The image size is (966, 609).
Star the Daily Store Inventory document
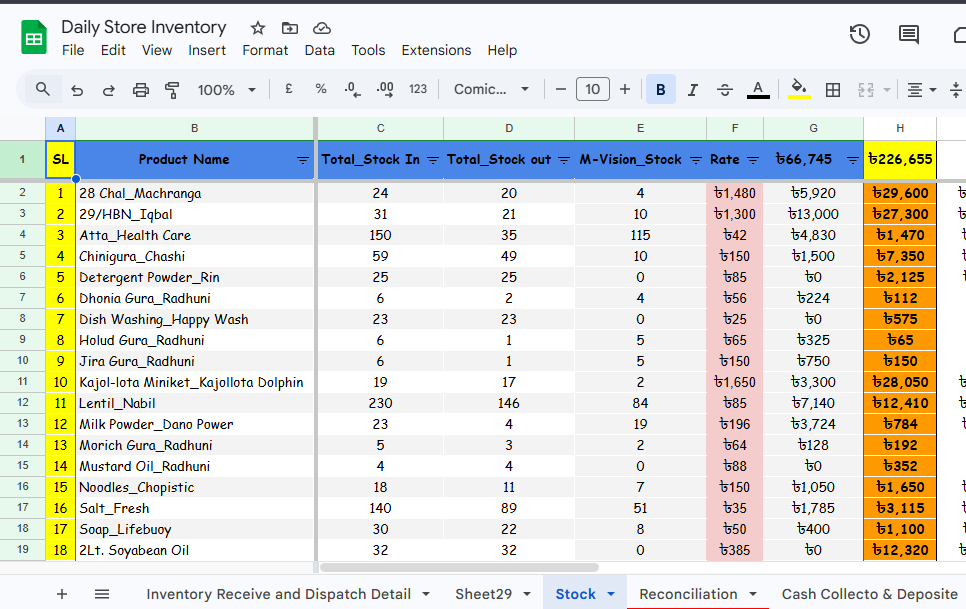coord(258,28)
